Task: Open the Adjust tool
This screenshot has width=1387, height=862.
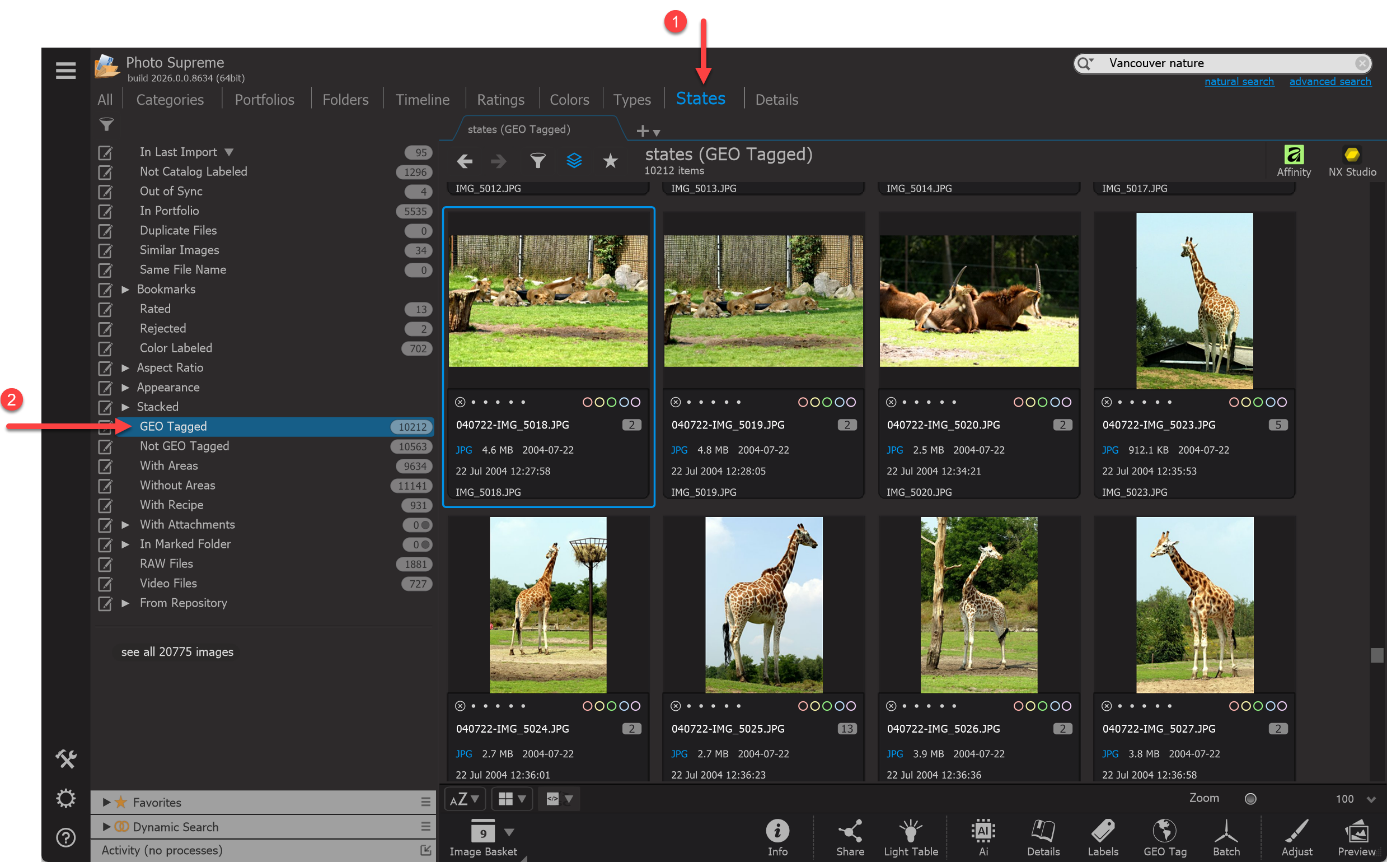Action: [1297, 837]
